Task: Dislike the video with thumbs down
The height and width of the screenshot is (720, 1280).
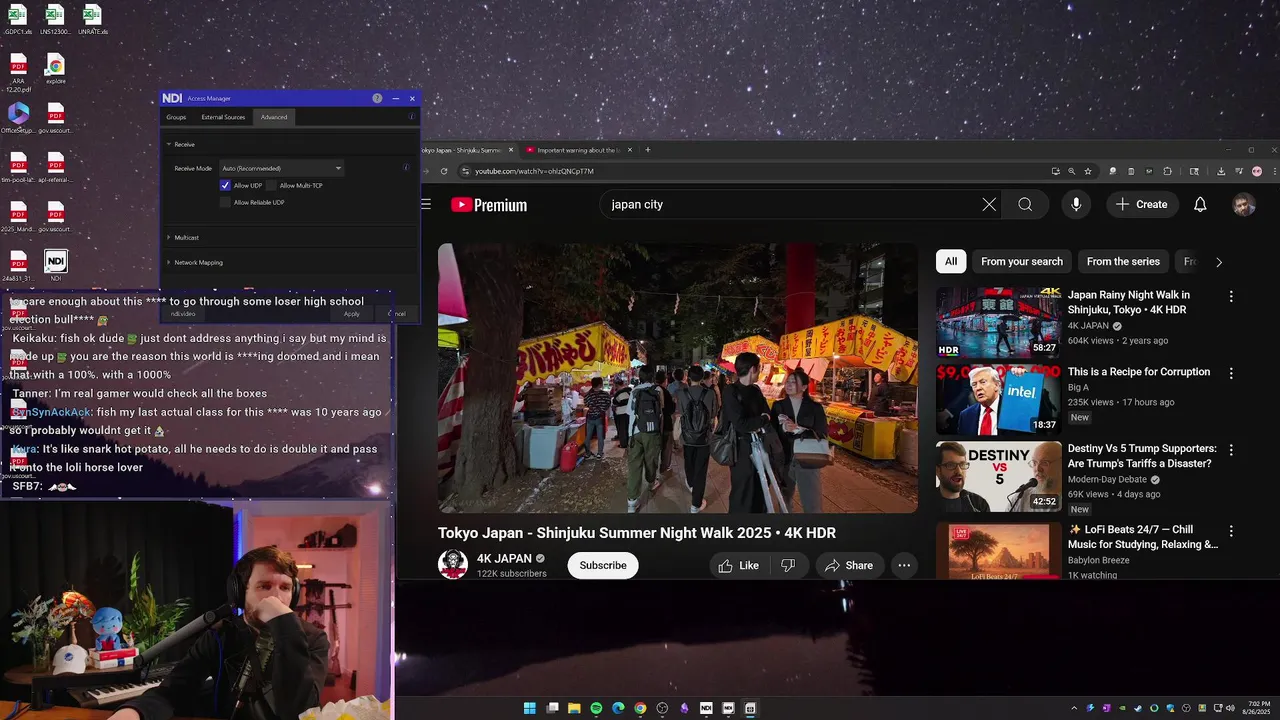Action: pos(788,565)
